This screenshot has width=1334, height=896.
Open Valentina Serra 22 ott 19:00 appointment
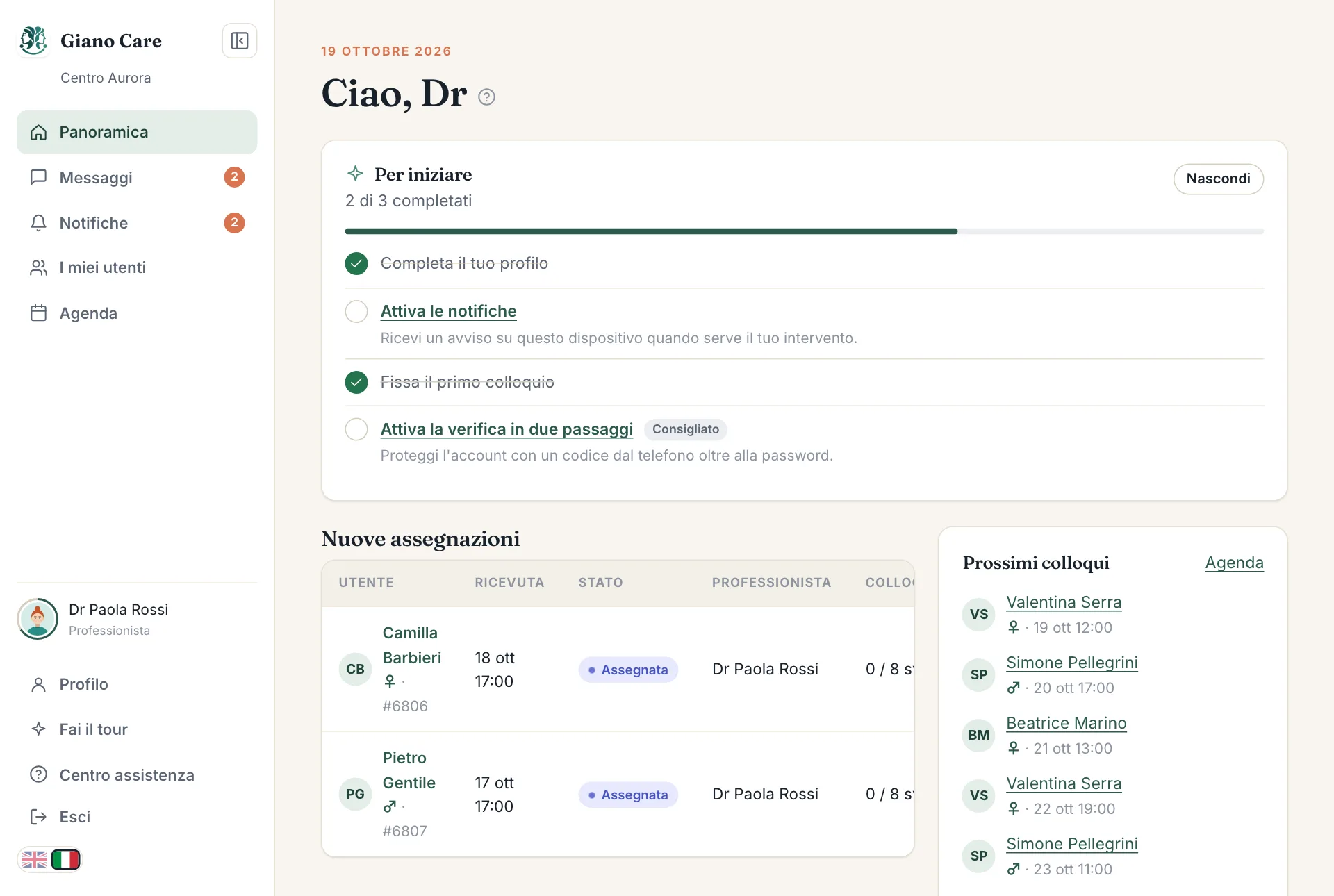(x=1064, y=783)
